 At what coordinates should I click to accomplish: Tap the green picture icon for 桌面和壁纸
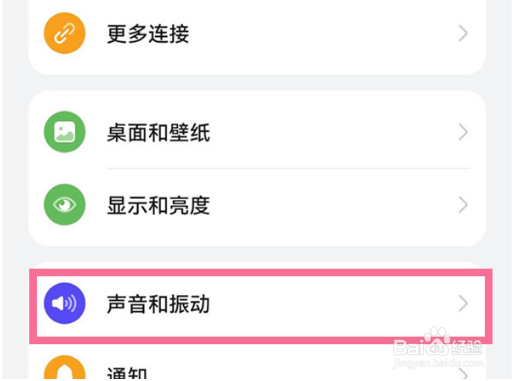[65, 132]
